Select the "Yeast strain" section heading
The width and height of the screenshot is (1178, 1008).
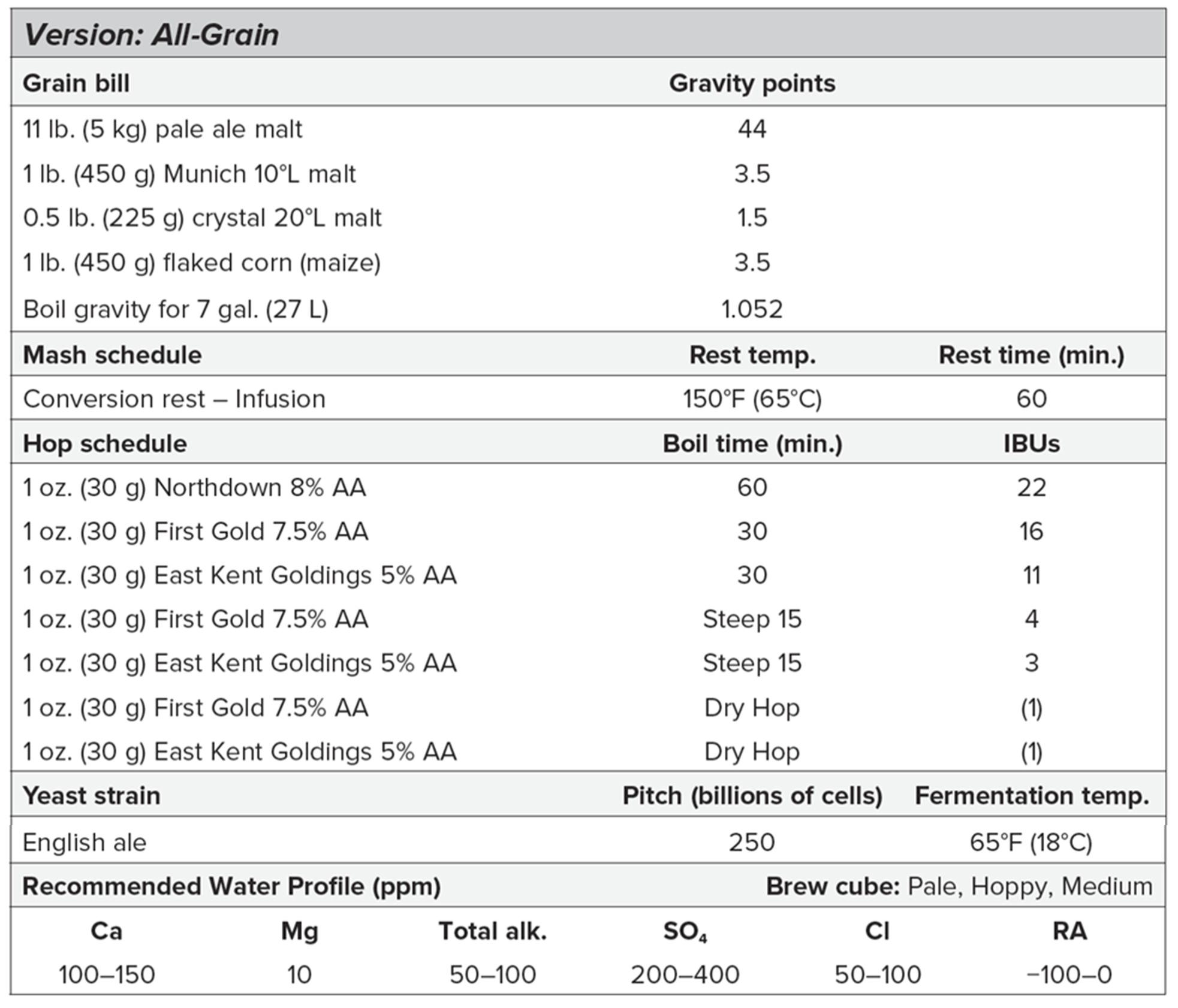pos(92,796)
